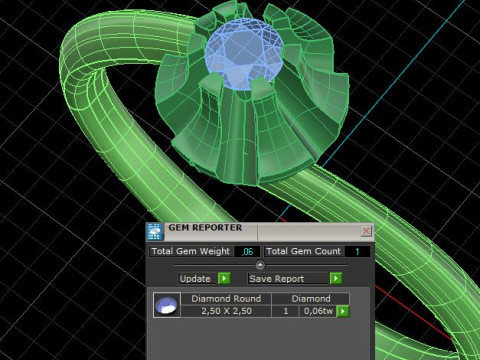The width and height of the screenshot is (480, 360).
Task: Click the Diamond material header cell
Action: point(311,299)
